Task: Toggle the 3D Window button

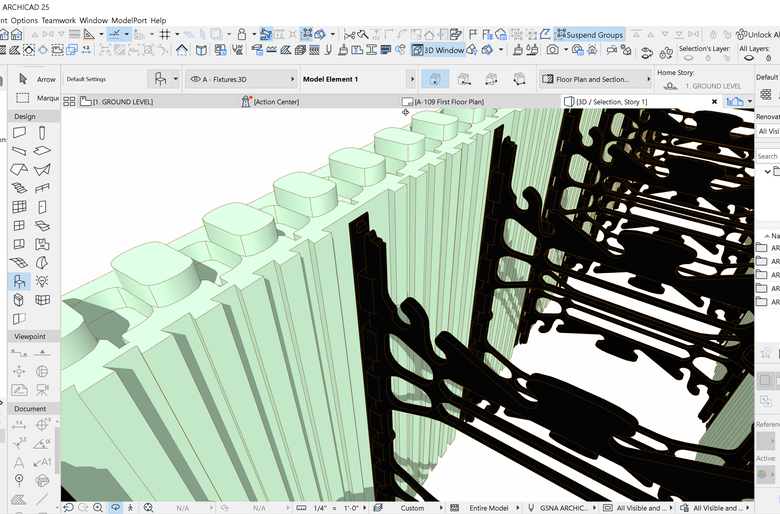Action: [x=438, y=50]
